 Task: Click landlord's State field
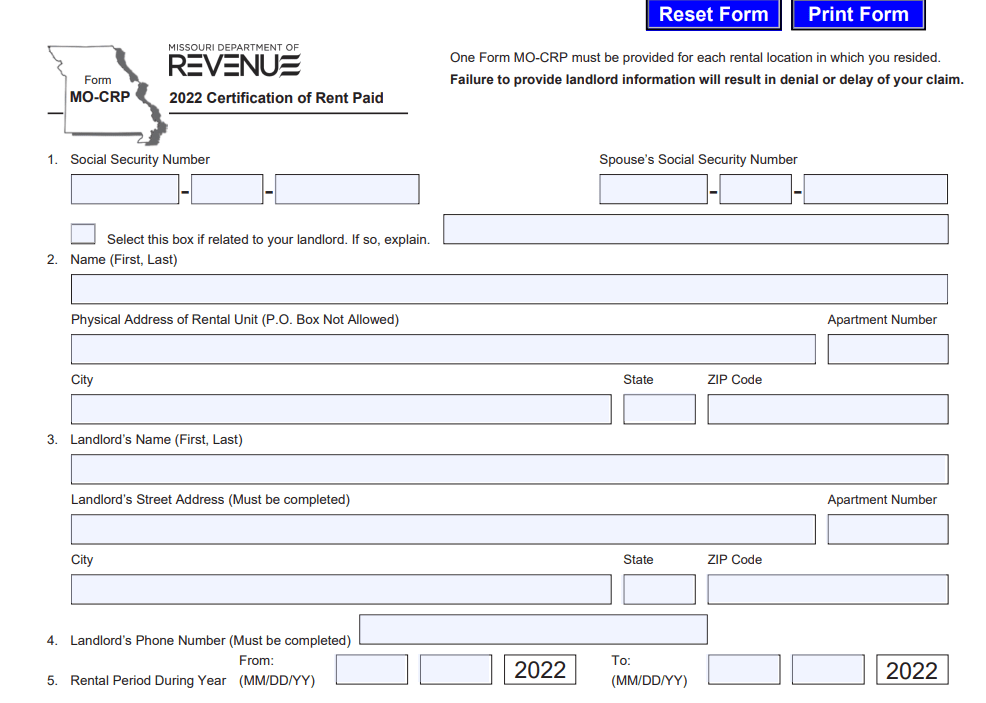coord(660,589)
